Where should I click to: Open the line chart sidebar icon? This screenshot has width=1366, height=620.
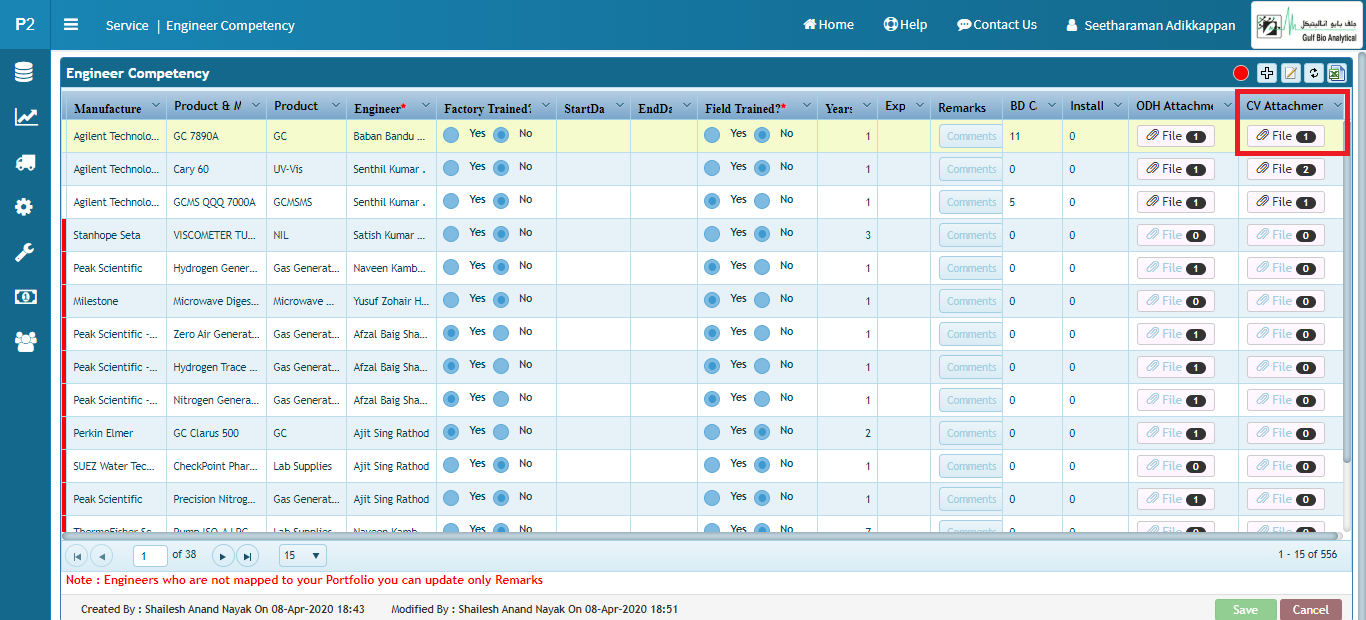click(25, 117)
